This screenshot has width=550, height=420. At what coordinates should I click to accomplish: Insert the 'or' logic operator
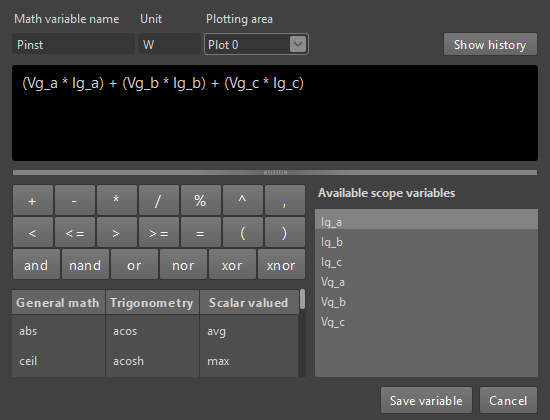pyautogui.click(x=134, y=264)
